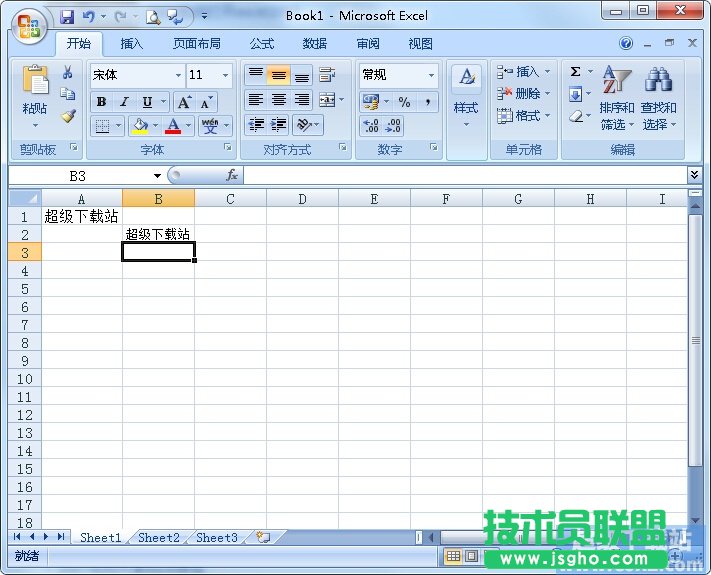Click the Cut scissors icon
Image resolution: width=711 pixels, height=575 pixels.
coord(68,73)
